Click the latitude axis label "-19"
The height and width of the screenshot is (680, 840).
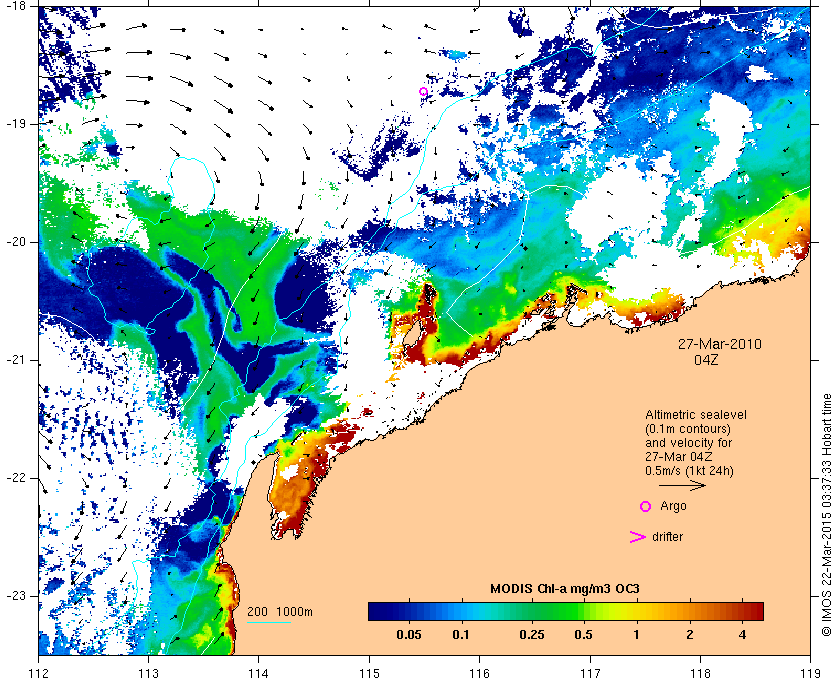(x=16, y=124)
